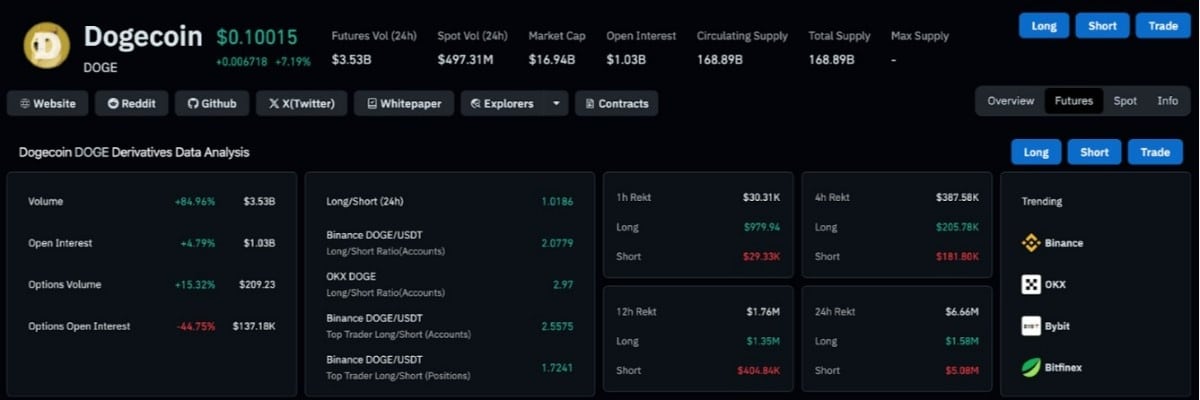Click the Explorers button
The width and height of the screenshot is (1200, 400).
click(502, 103)
